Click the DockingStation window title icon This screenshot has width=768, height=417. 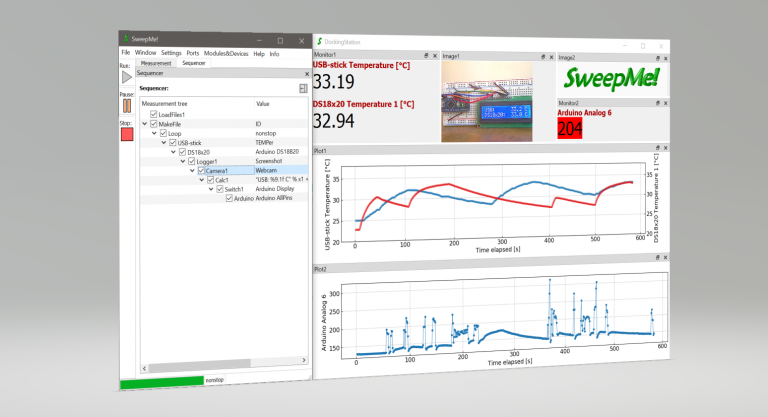(x=319, y=41)
